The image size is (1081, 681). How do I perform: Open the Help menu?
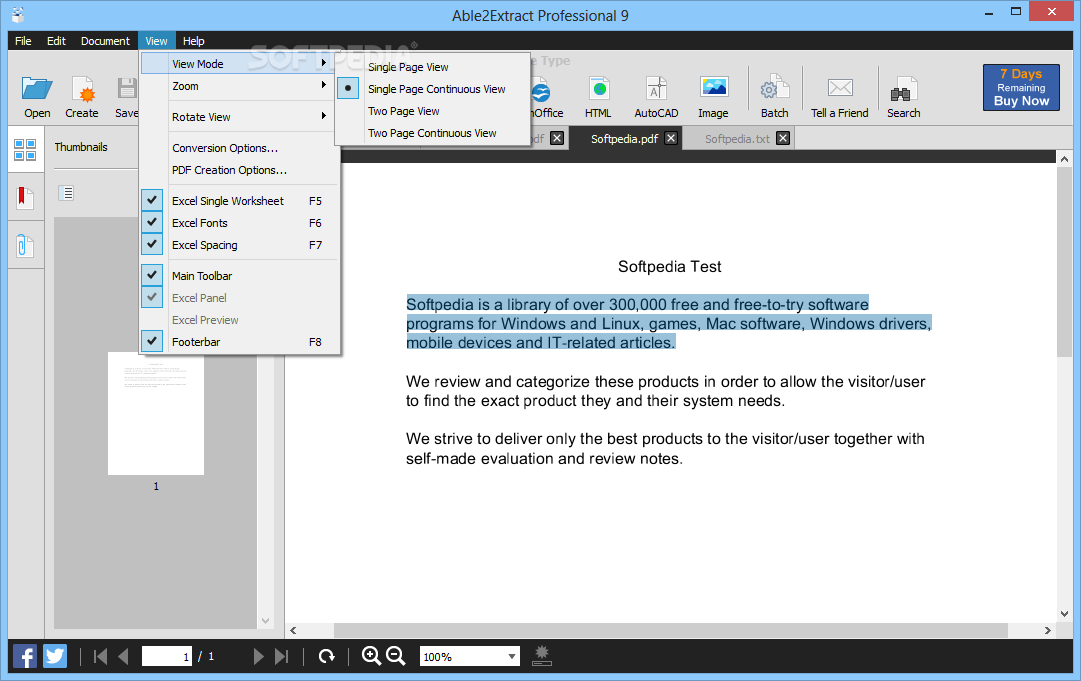click(x=194, y=41)
